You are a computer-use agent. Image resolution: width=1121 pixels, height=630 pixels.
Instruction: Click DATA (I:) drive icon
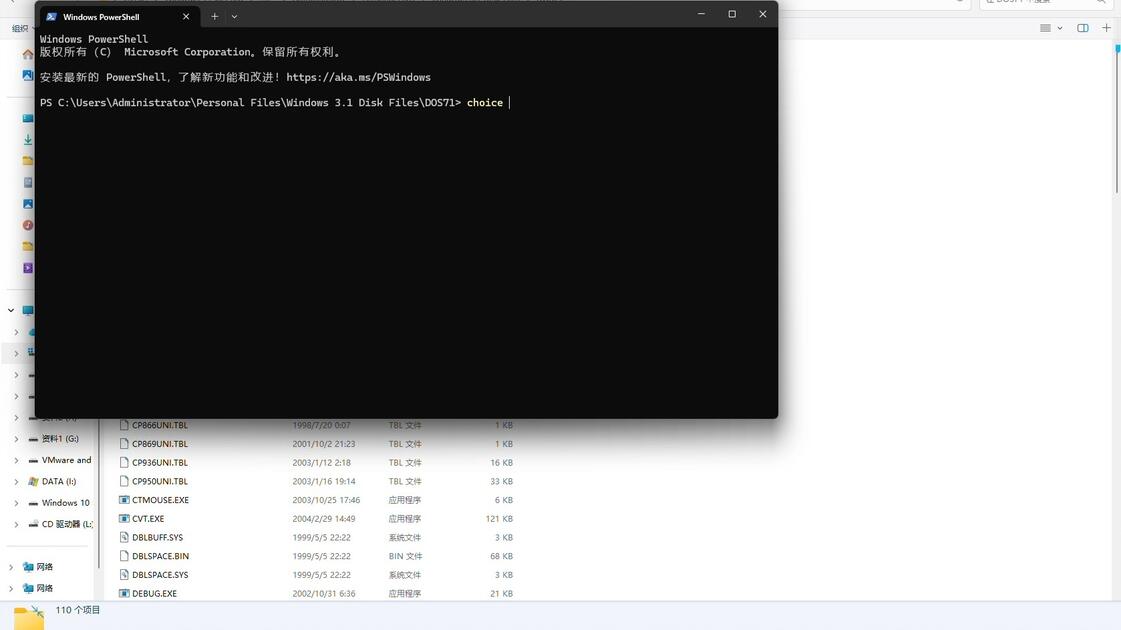pos(33,481)
